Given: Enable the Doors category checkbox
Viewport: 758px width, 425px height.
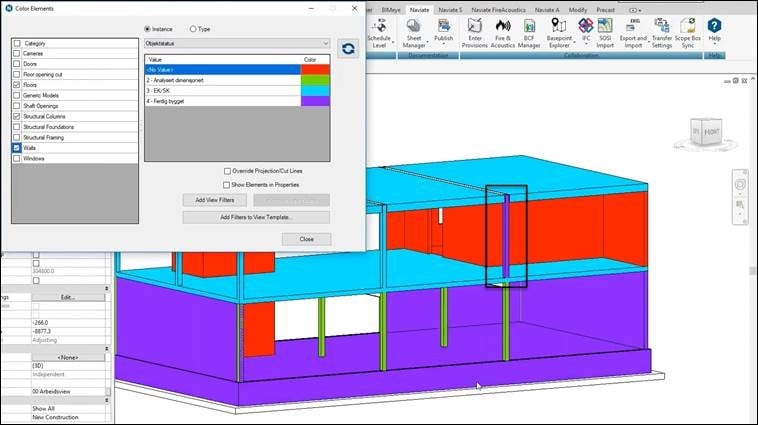Looking at the screenshot, I should [x=17, y=65].
